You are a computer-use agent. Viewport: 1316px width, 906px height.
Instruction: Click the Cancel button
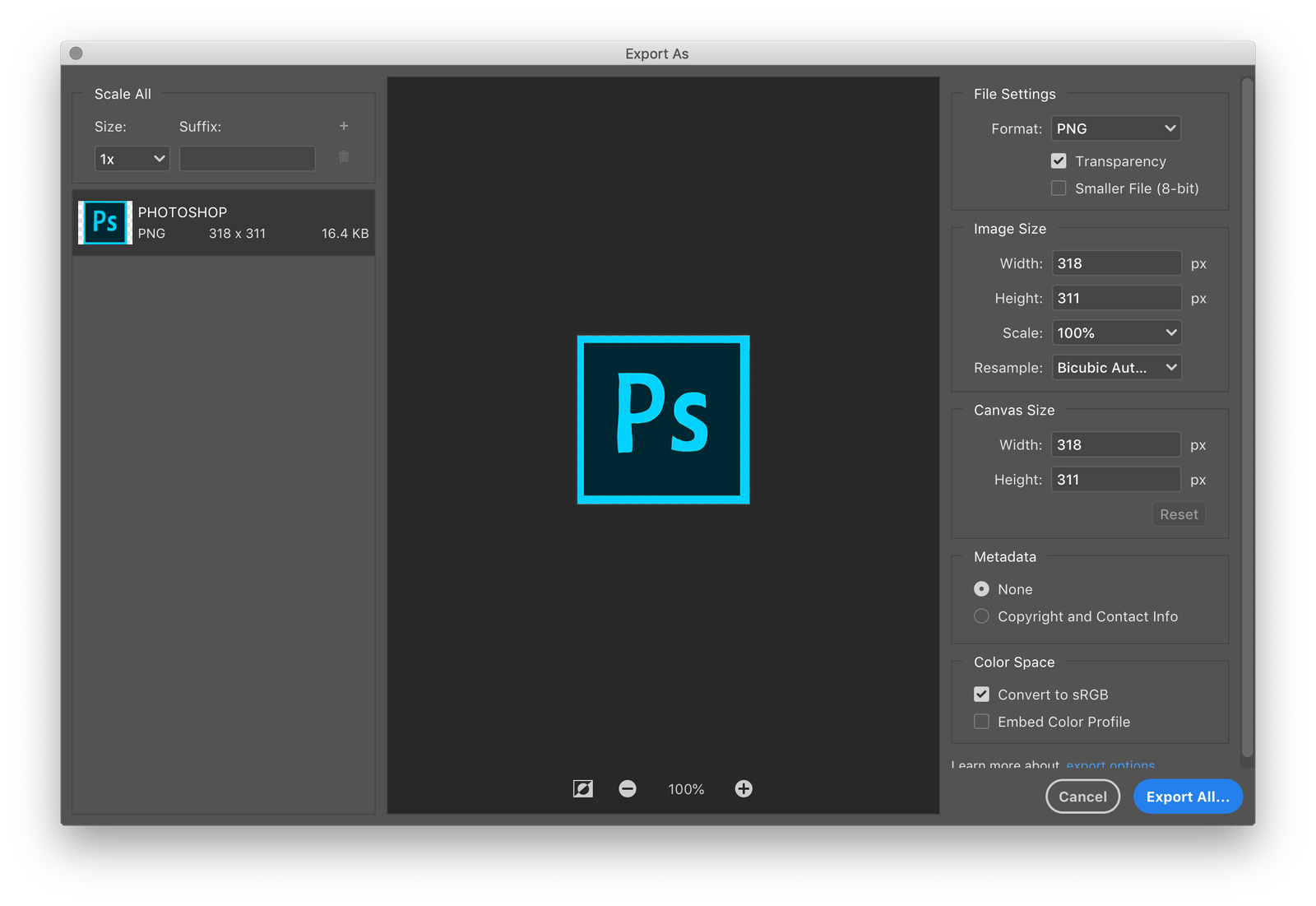[1082, 797]
